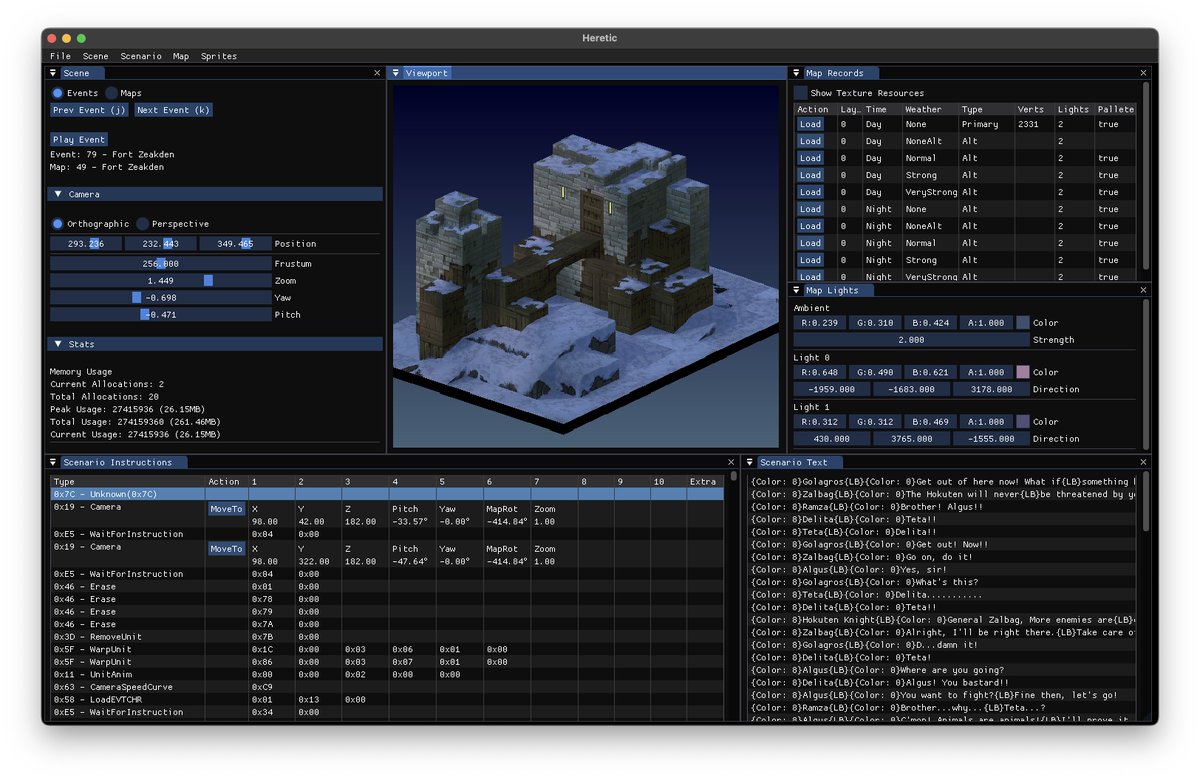The width and height of the screenshot is (1200, 780).
Task: Click Next Event (k) button
Action: pos(173,110)
